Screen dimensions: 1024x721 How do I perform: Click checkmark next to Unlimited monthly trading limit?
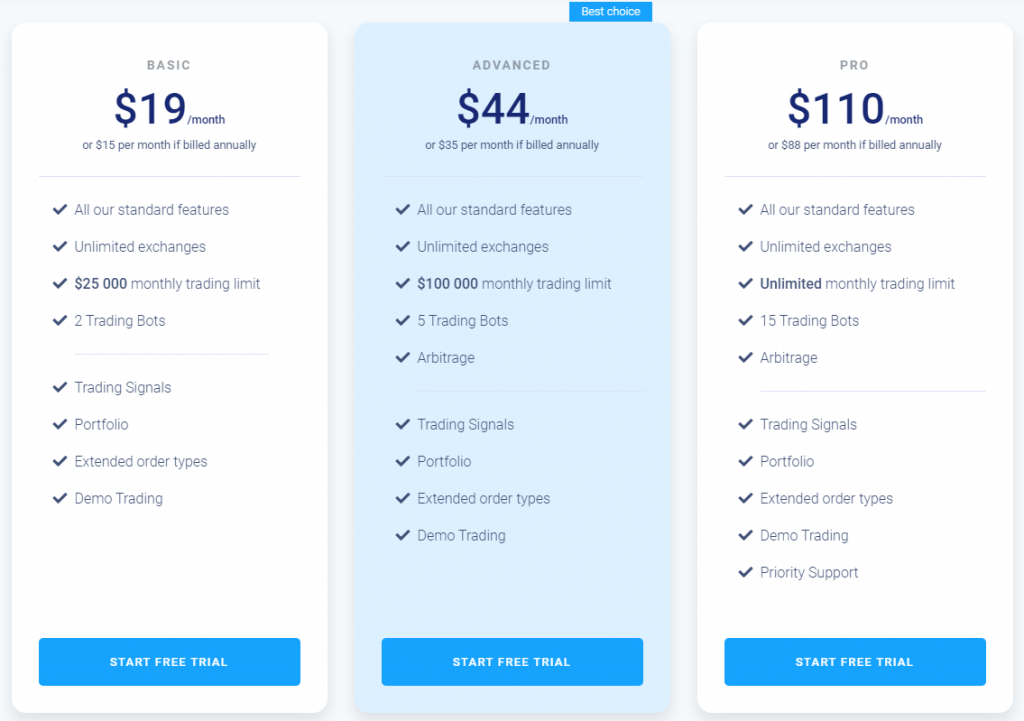[x=746, y=283]
